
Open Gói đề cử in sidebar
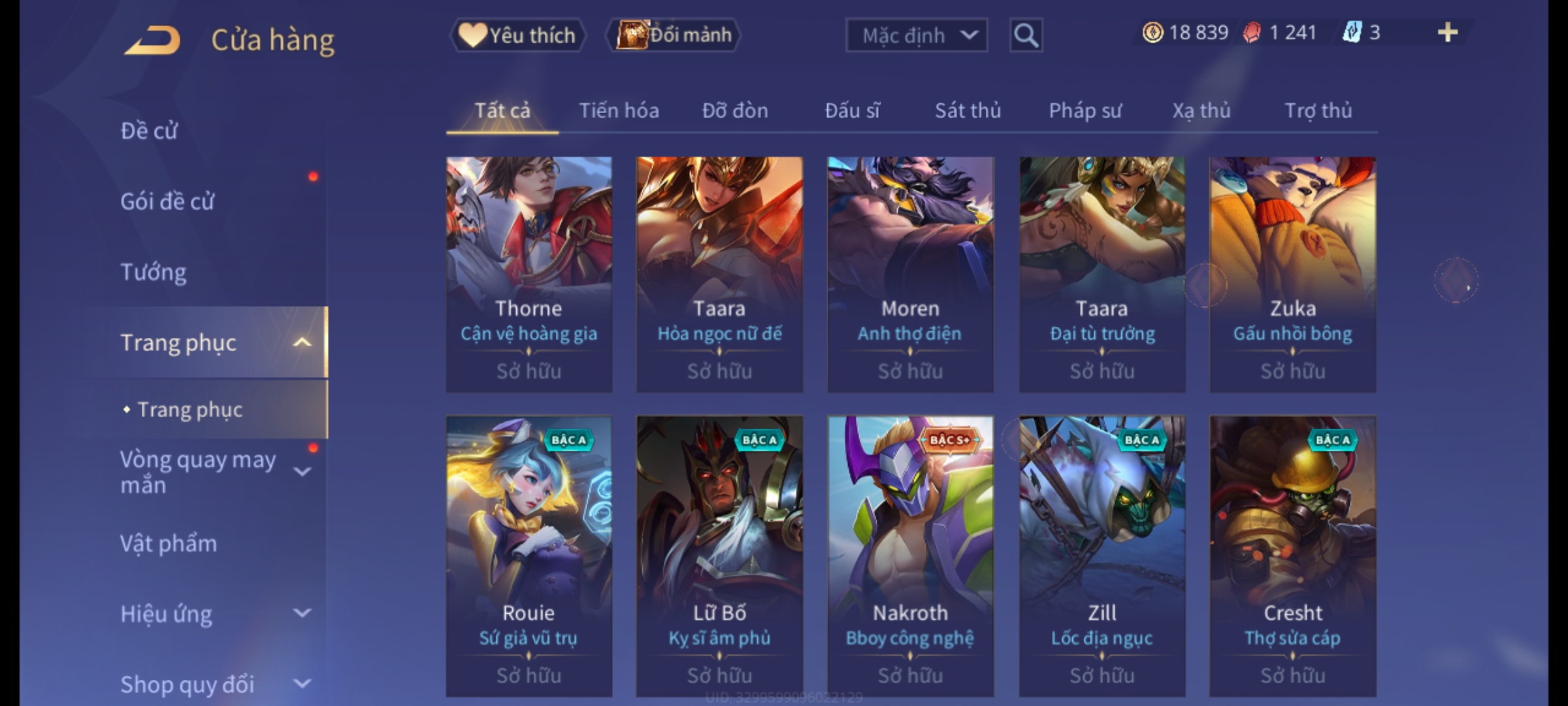pyautogui.click(x=167, y=201)
